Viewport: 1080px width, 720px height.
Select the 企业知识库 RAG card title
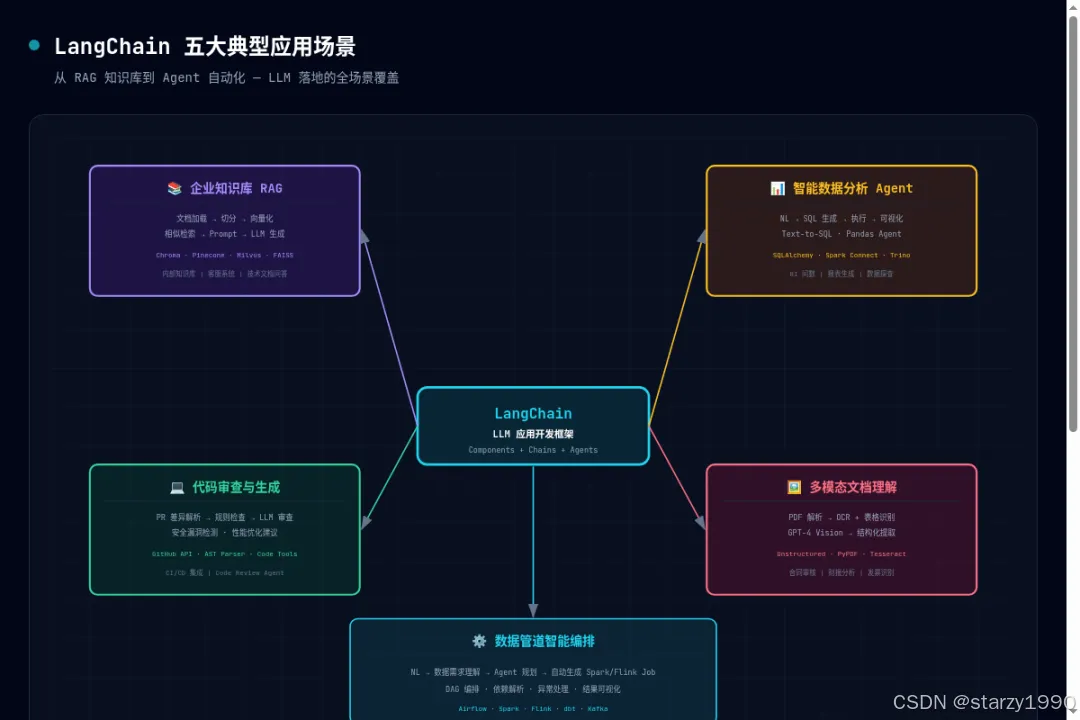tap(236, 188)
